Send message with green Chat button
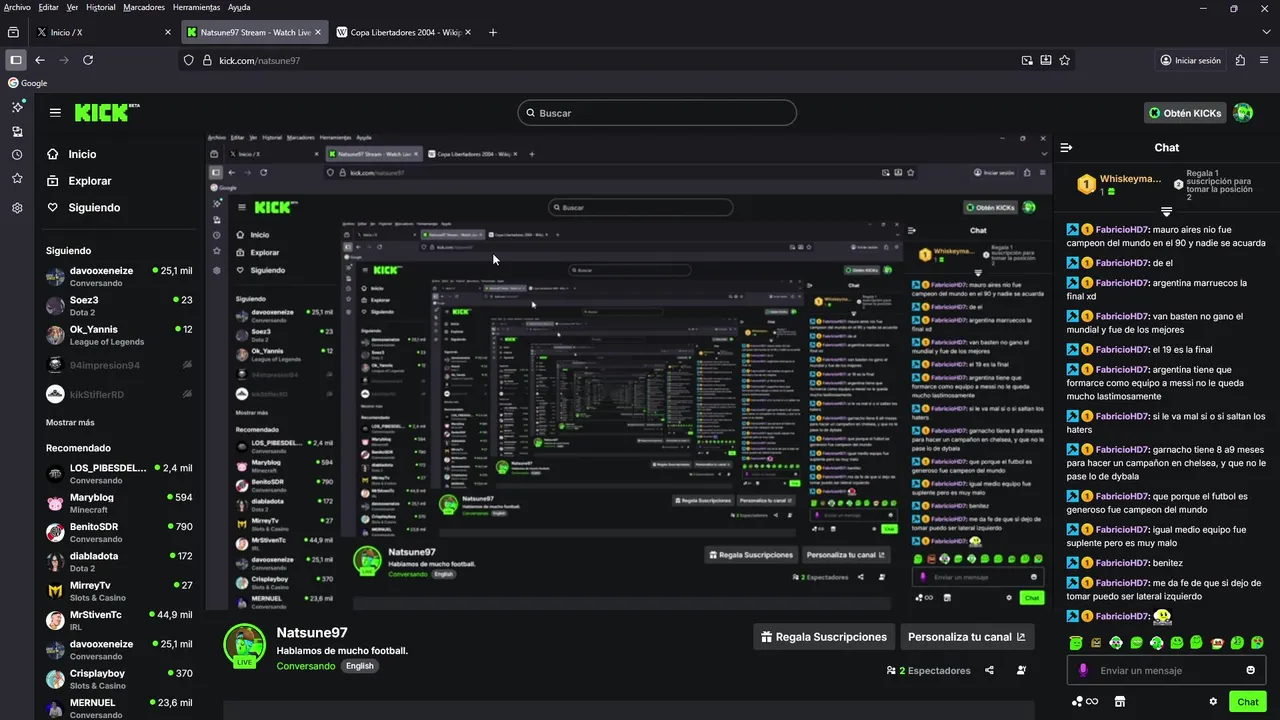 coord(1248,702)
